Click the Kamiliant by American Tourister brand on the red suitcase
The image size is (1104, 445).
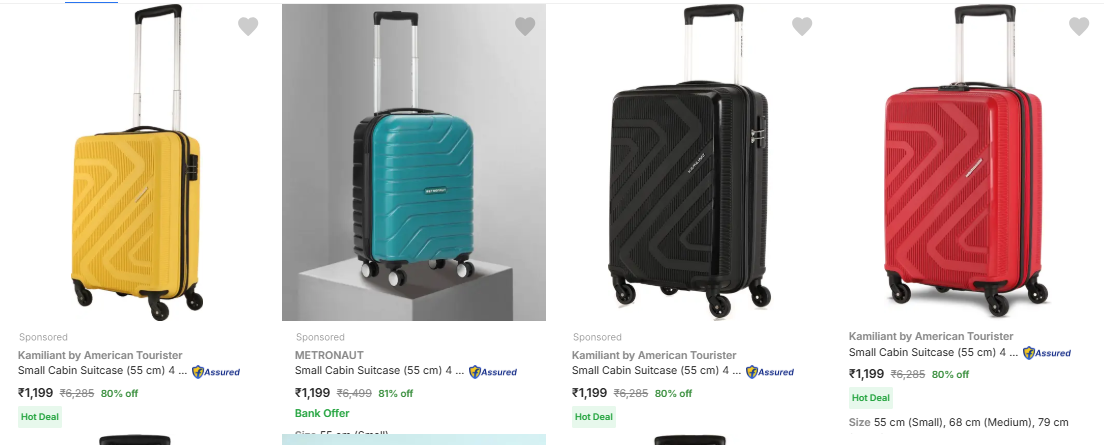pyautogui.click(x=931, y=336)
